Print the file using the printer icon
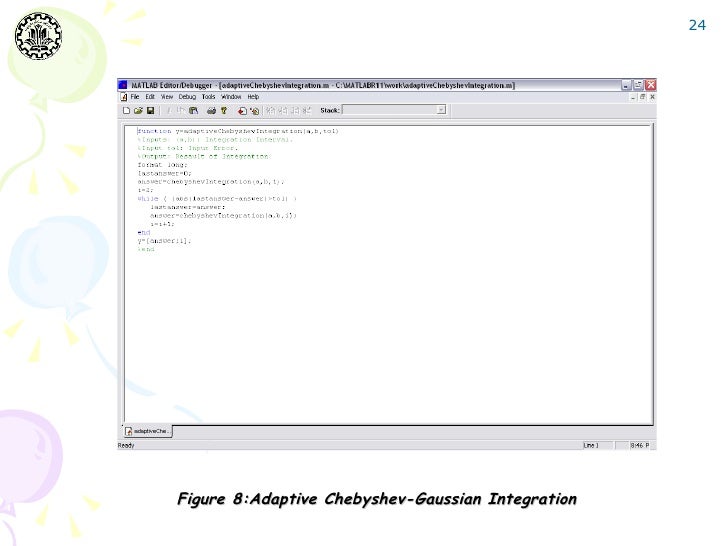 pos(211,110)
